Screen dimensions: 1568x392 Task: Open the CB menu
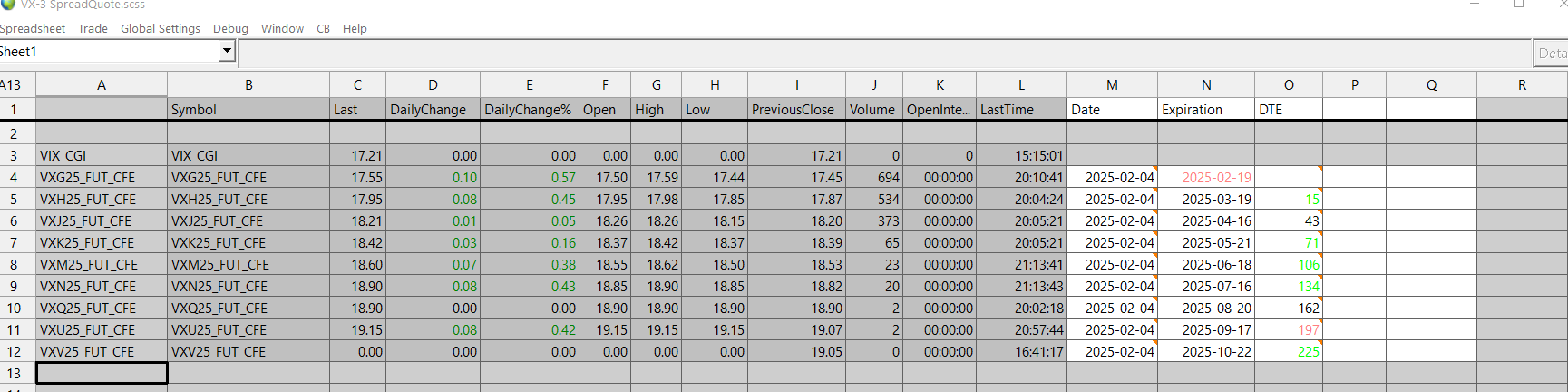[x=323, y=28]
